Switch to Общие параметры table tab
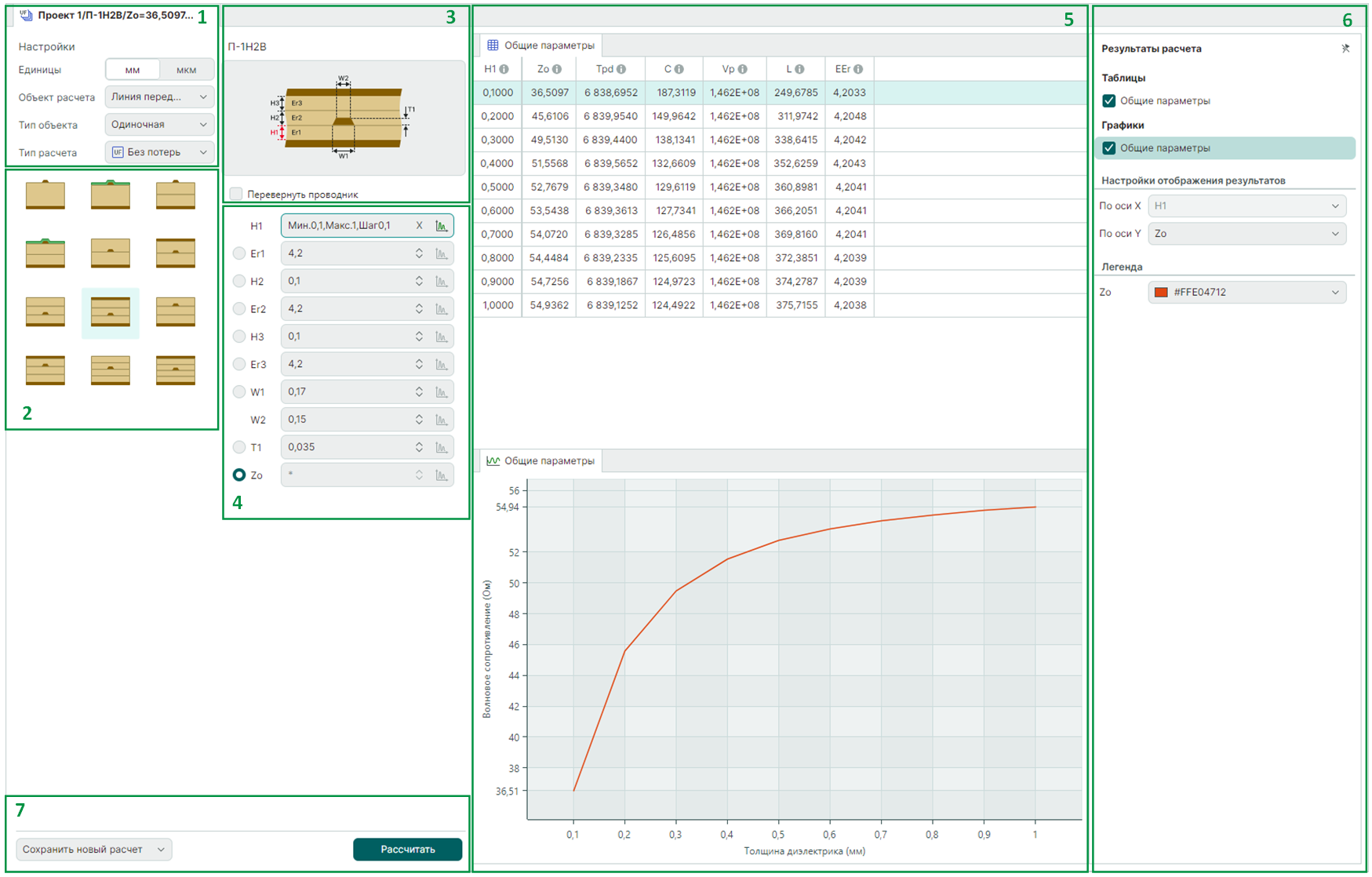This screenshot has width=1372, height=877. [x=540, y=45]
